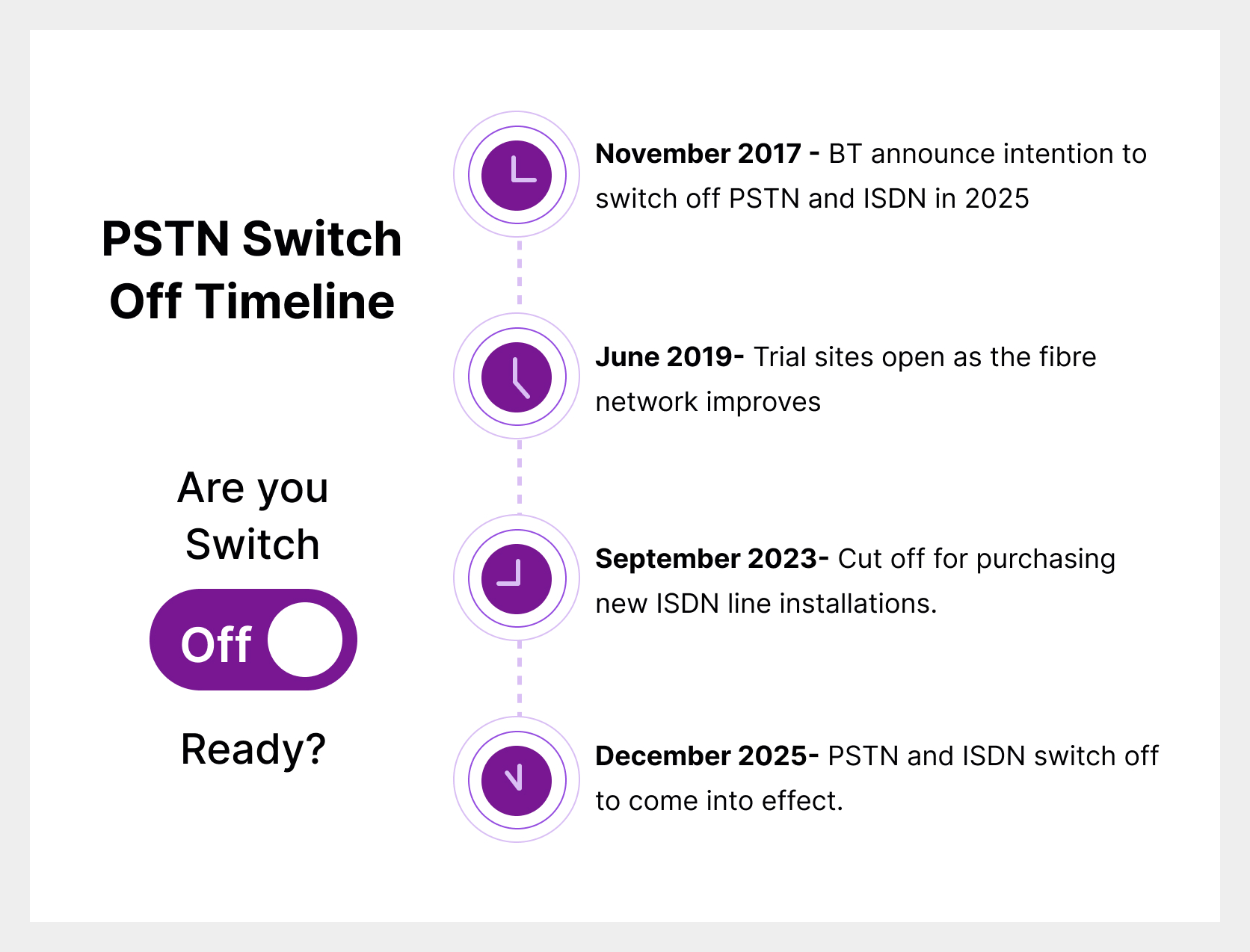The height and width of the screenshot is (952, 1250).
Task: Click dashed connector between 2019 and 2023 clocks
Action: coord(520,476)
